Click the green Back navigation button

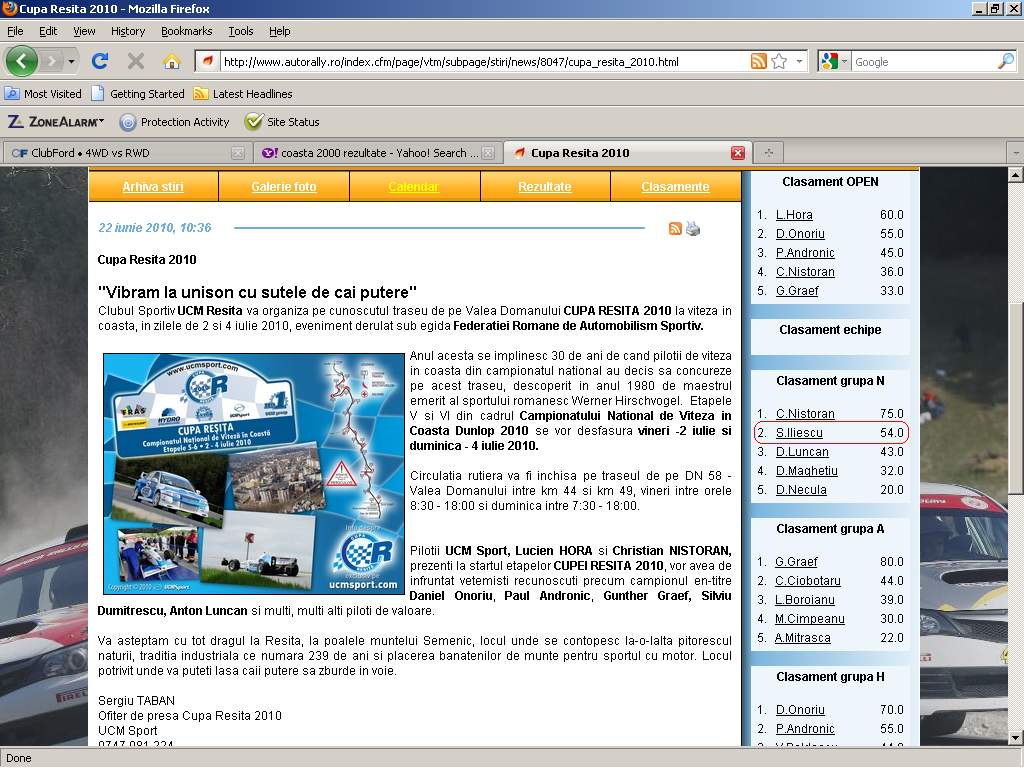(22, 61)
